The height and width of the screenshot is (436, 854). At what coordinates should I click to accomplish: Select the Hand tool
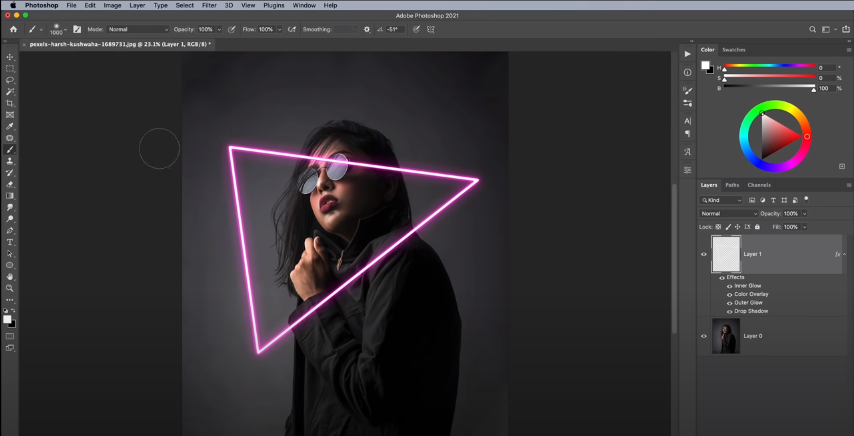10,276
